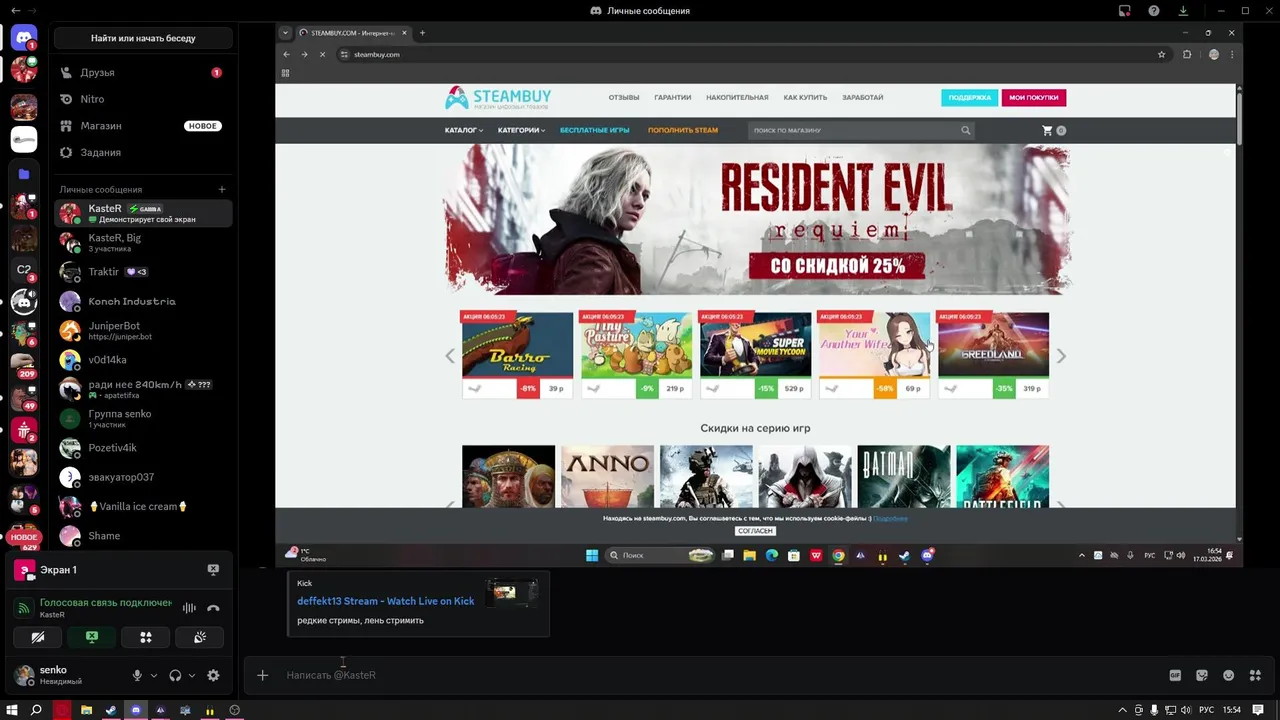Mute microphone in user panel

click(x=138, y=675)
